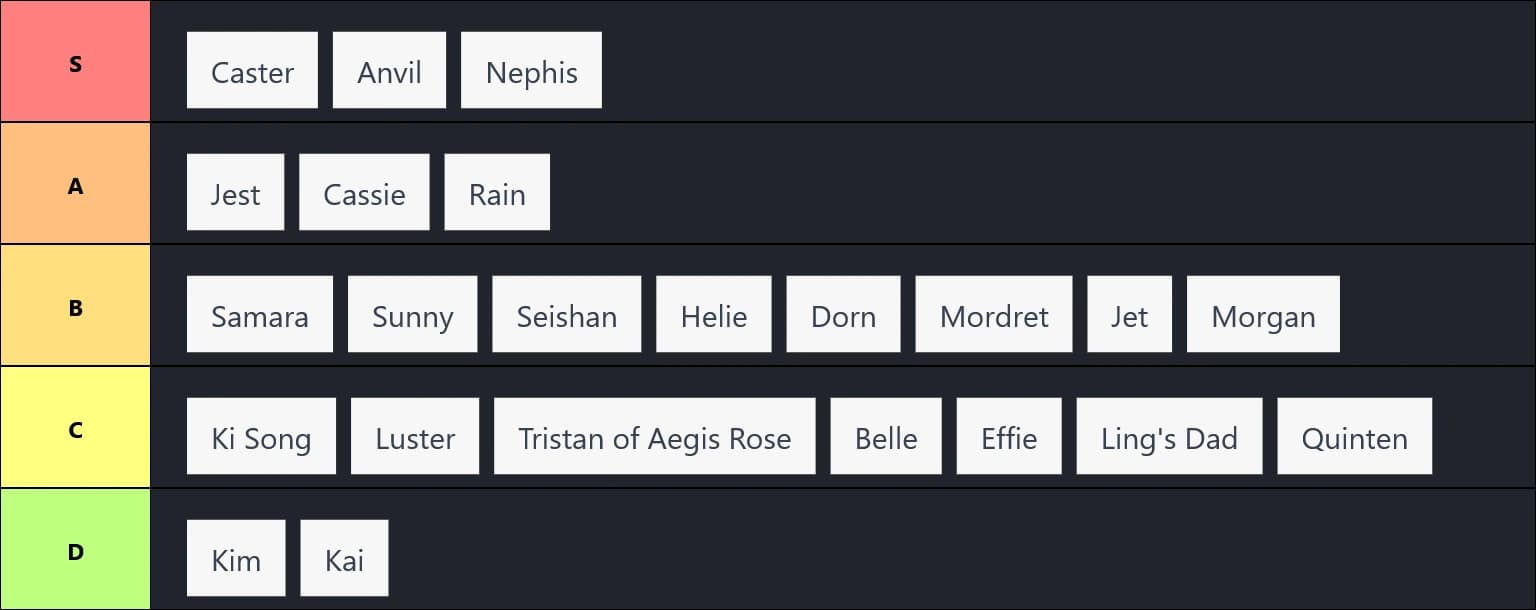The width and height of the screenshot is (1536, 610).
Task: Select the Kai card in D tier
Action: [x=344, y=559]
